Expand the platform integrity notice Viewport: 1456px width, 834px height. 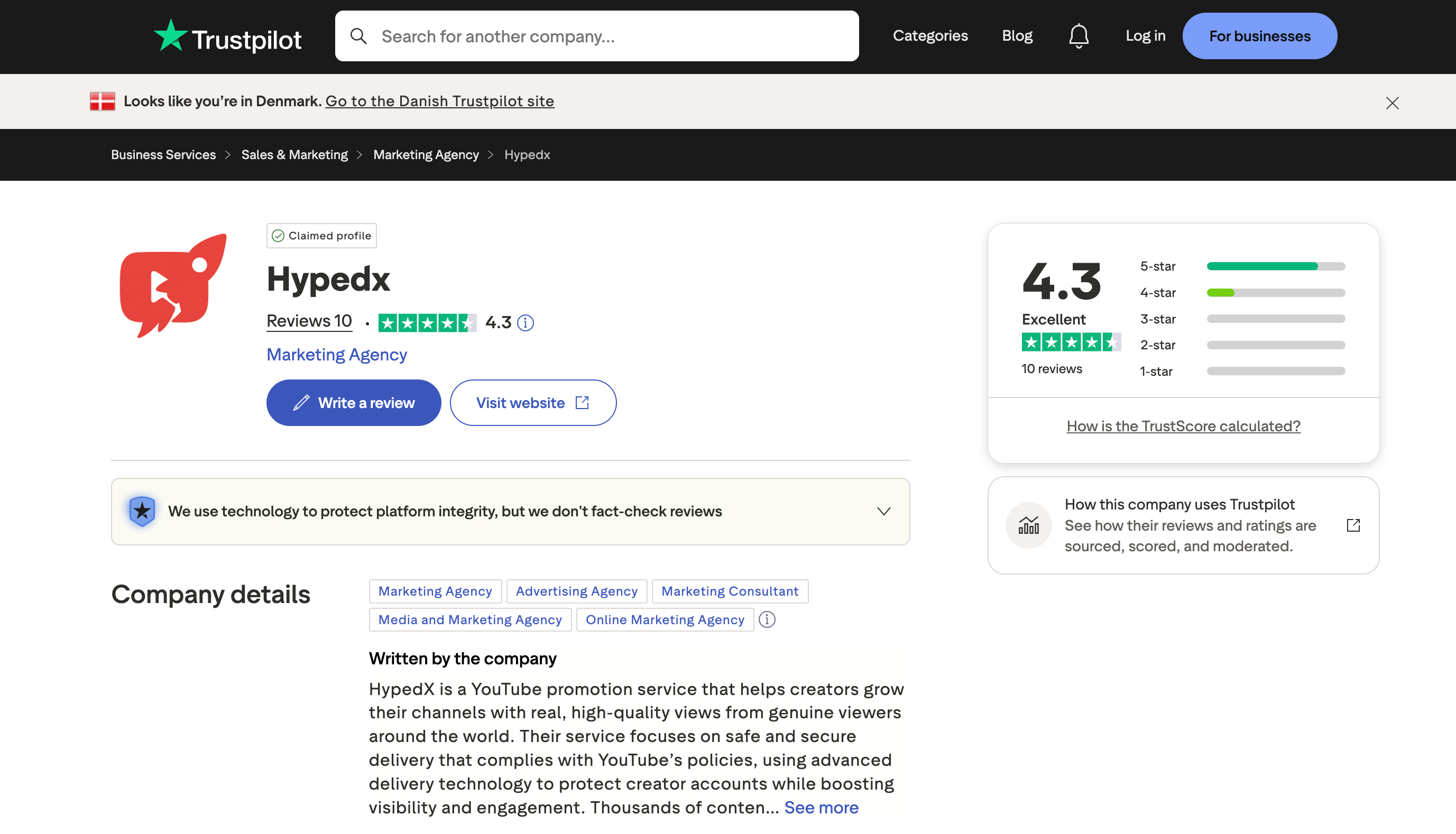(883, 511)
